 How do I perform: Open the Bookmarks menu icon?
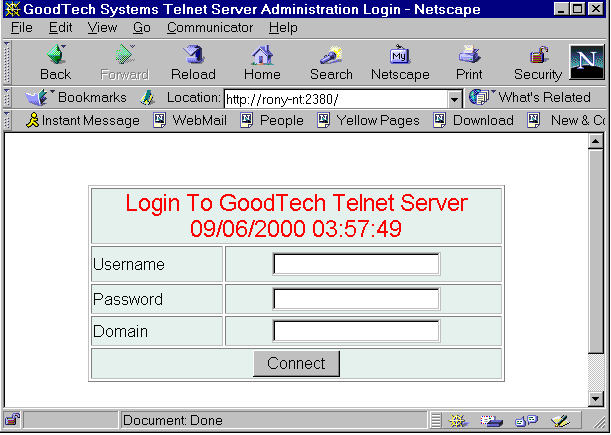pyautogui.click(x=38, y=97)
